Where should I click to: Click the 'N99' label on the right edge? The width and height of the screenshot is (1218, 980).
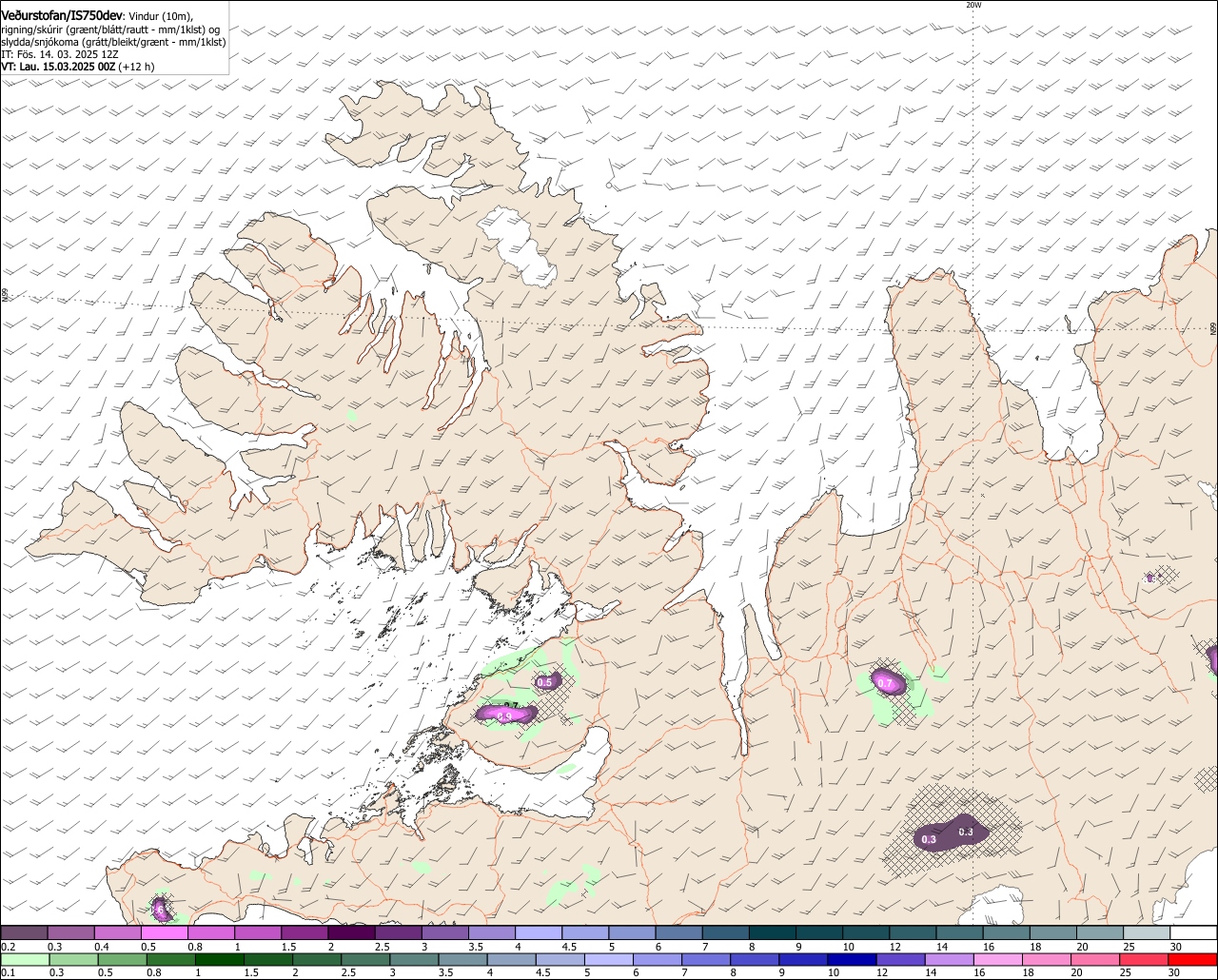coord(1213,328)
